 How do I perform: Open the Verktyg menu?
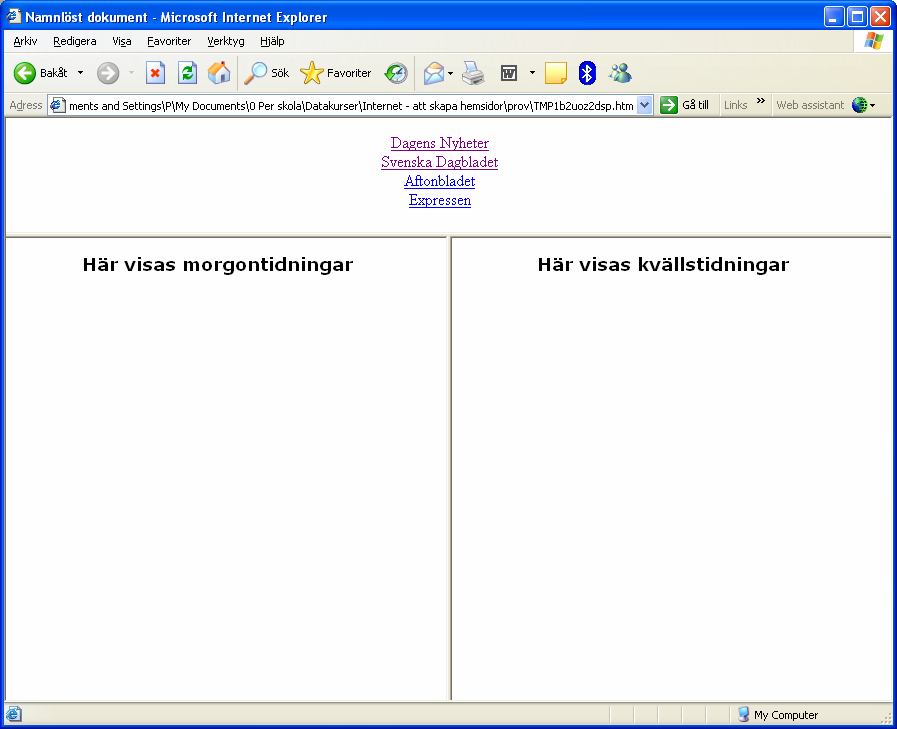(x=225, y=41)
